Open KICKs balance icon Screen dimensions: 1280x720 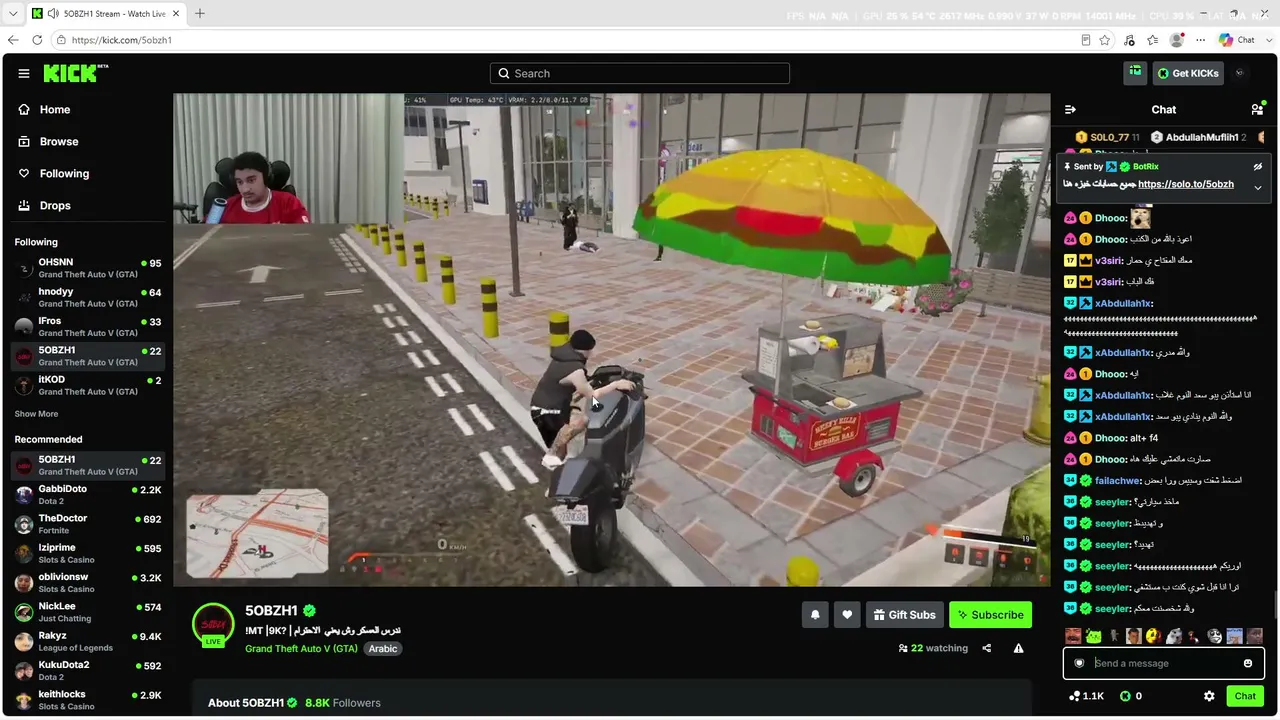click(1131, 696)
